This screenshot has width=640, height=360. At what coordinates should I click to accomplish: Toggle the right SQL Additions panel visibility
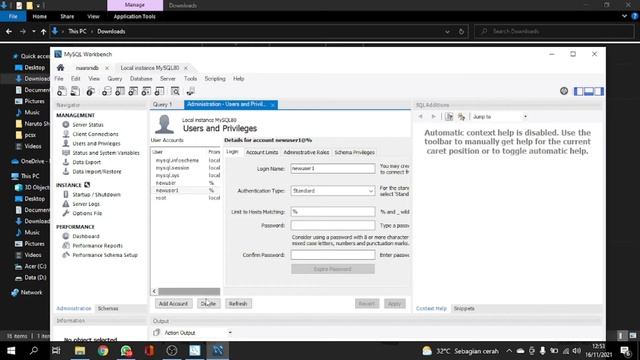click(598, 91)
